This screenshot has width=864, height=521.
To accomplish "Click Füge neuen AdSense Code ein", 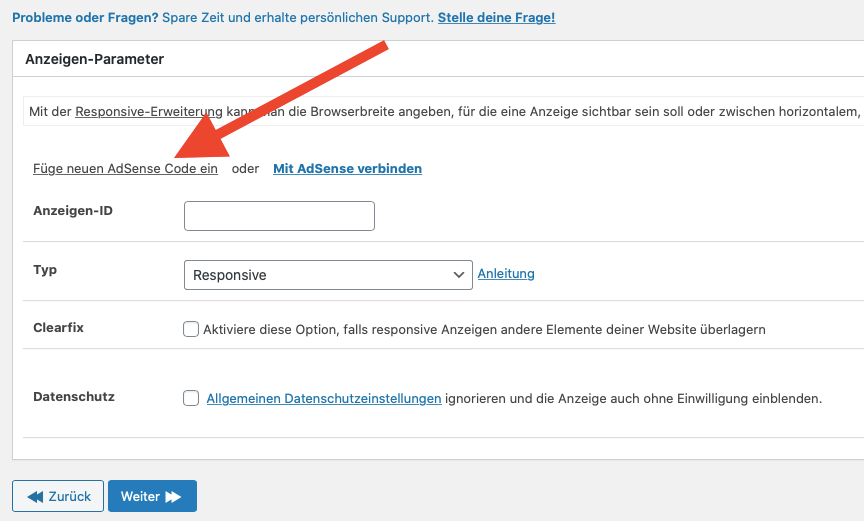I will (125, 169).
